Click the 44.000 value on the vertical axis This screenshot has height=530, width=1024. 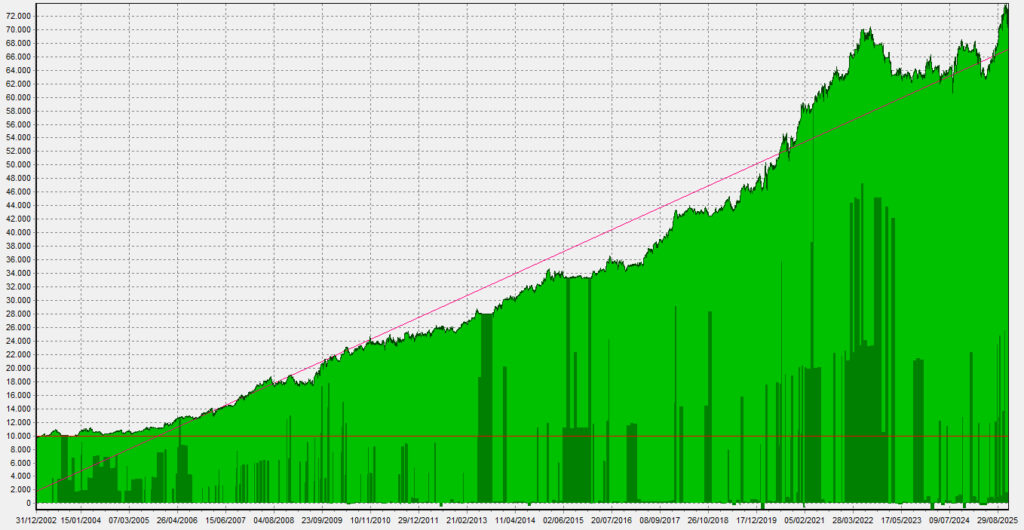point(21,206)
